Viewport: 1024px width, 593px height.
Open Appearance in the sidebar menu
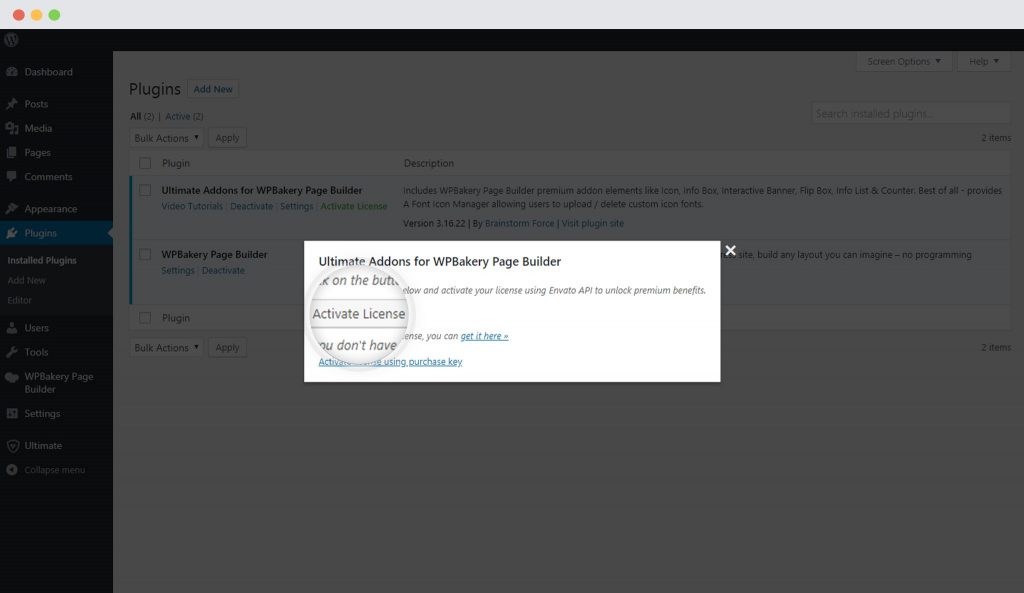pos(50,208)
